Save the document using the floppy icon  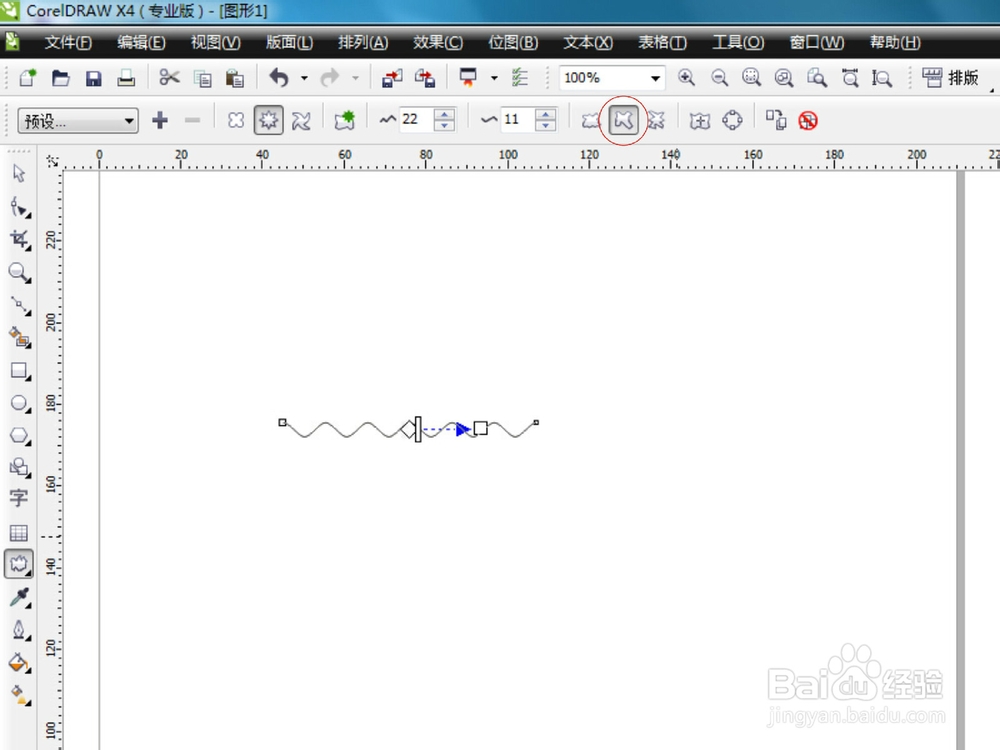pos(94,78)
